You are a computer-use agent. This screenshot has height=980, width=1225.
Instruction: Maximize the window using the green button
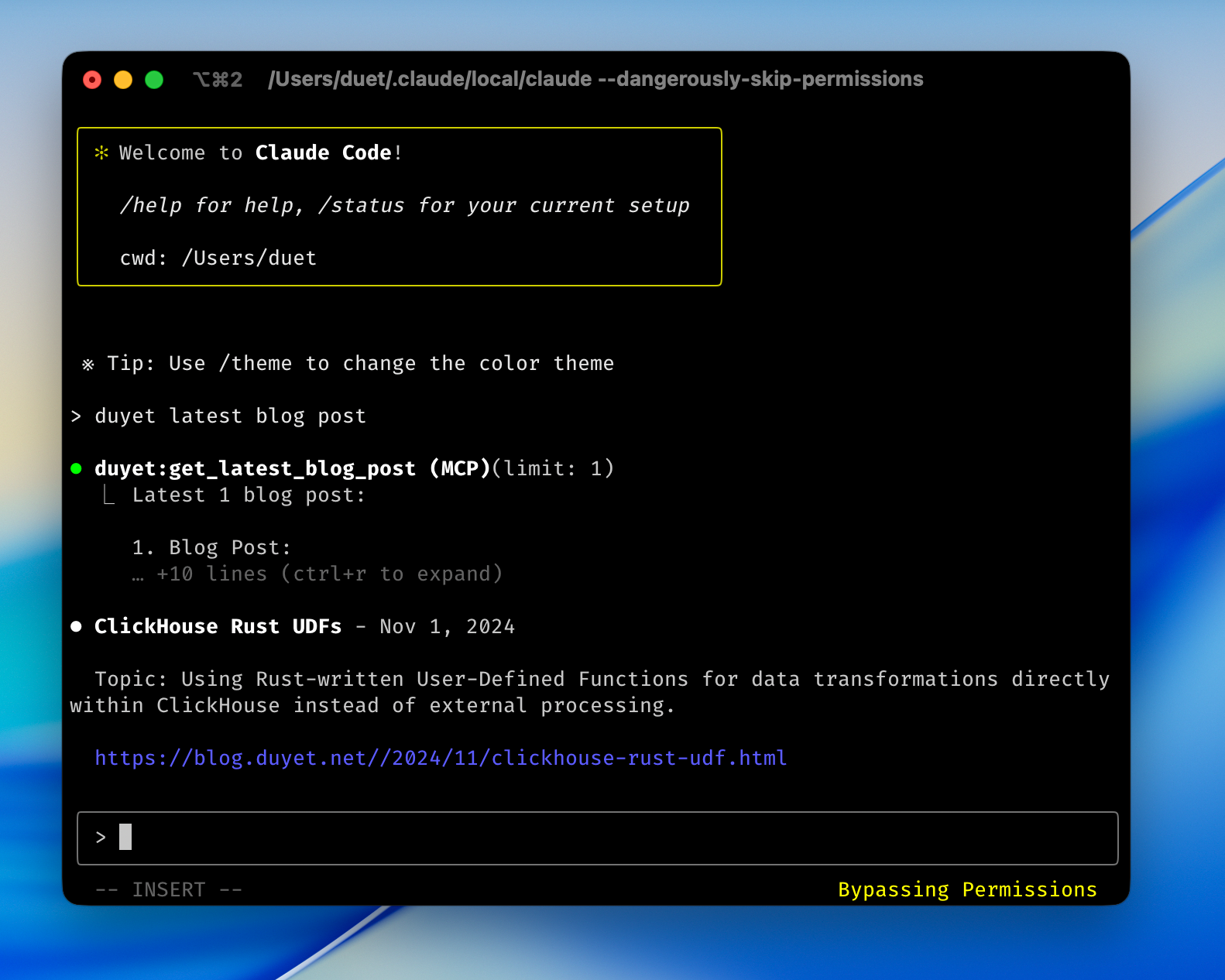(154, 80)
